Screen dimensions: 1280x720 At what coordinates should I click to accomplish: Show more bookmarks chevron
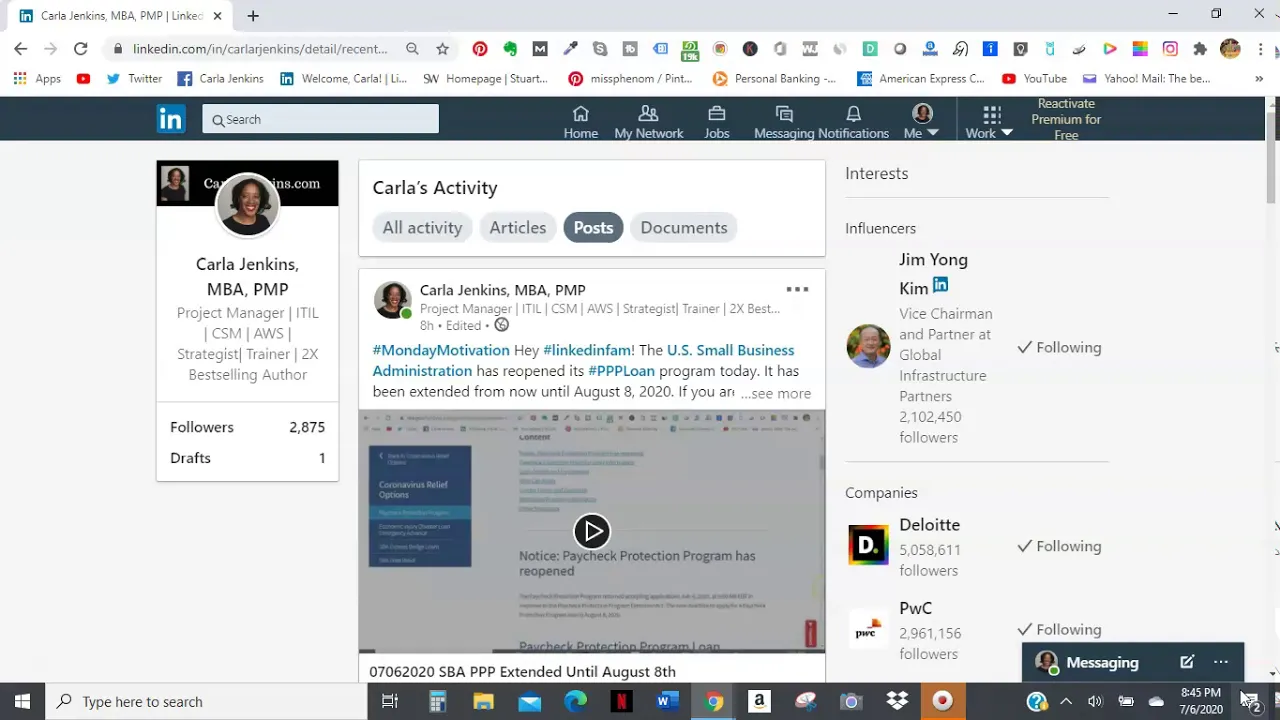(x=1259, y=78)
